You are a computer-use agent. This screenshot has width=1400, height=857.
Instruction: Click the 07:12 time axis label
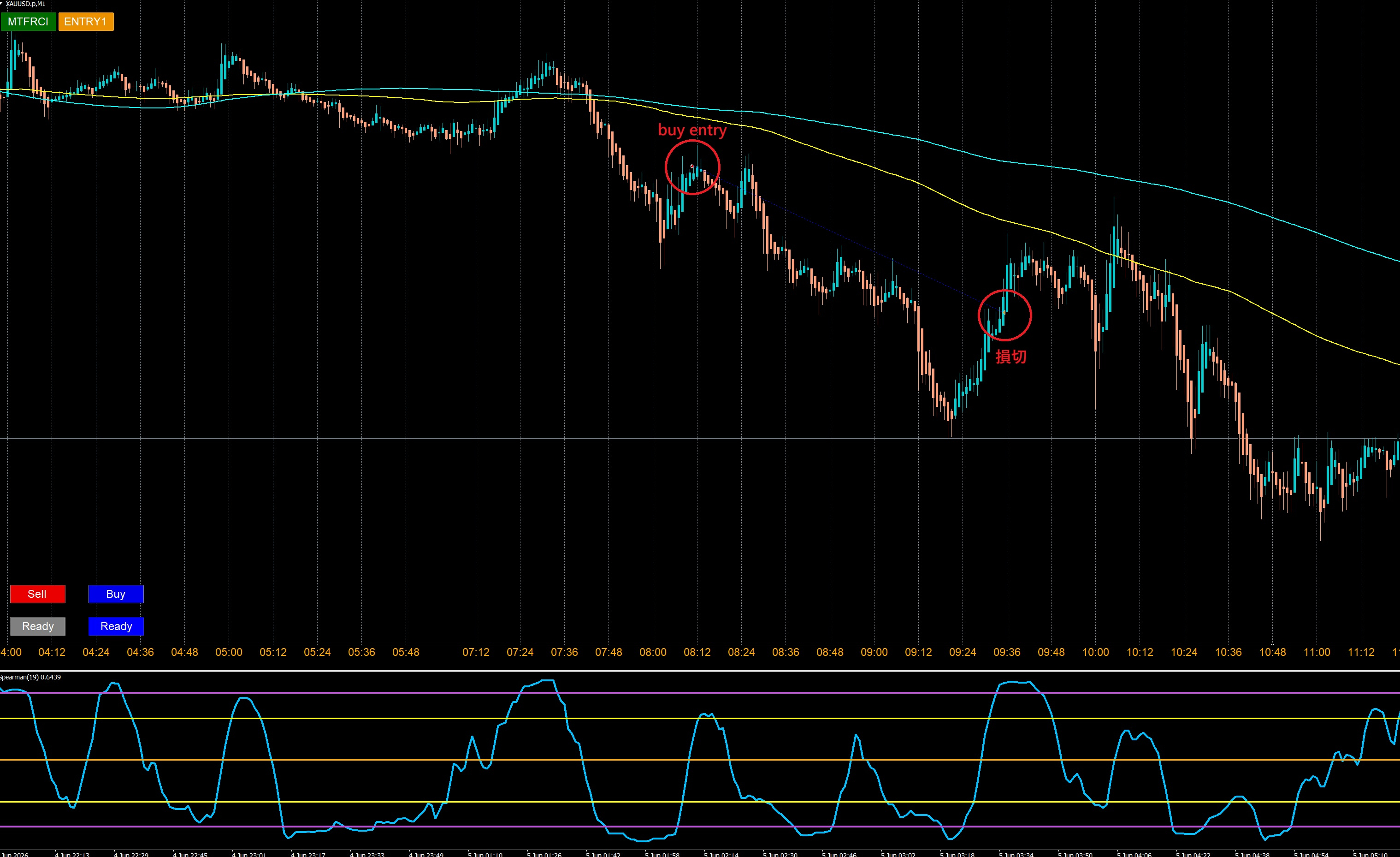[476, 652]
